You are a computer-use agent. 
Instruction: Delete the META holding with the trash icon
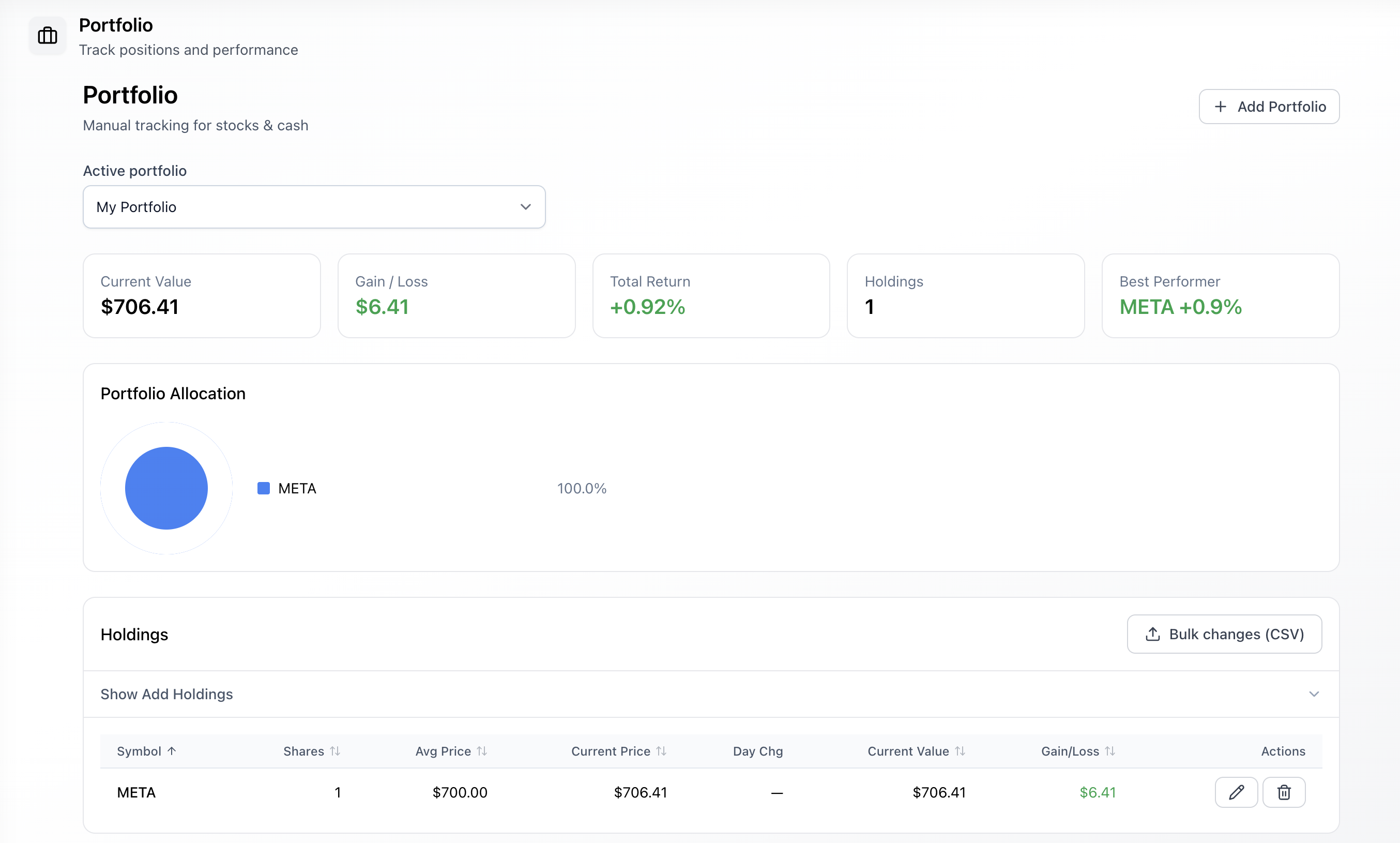tap(1284, 792)
